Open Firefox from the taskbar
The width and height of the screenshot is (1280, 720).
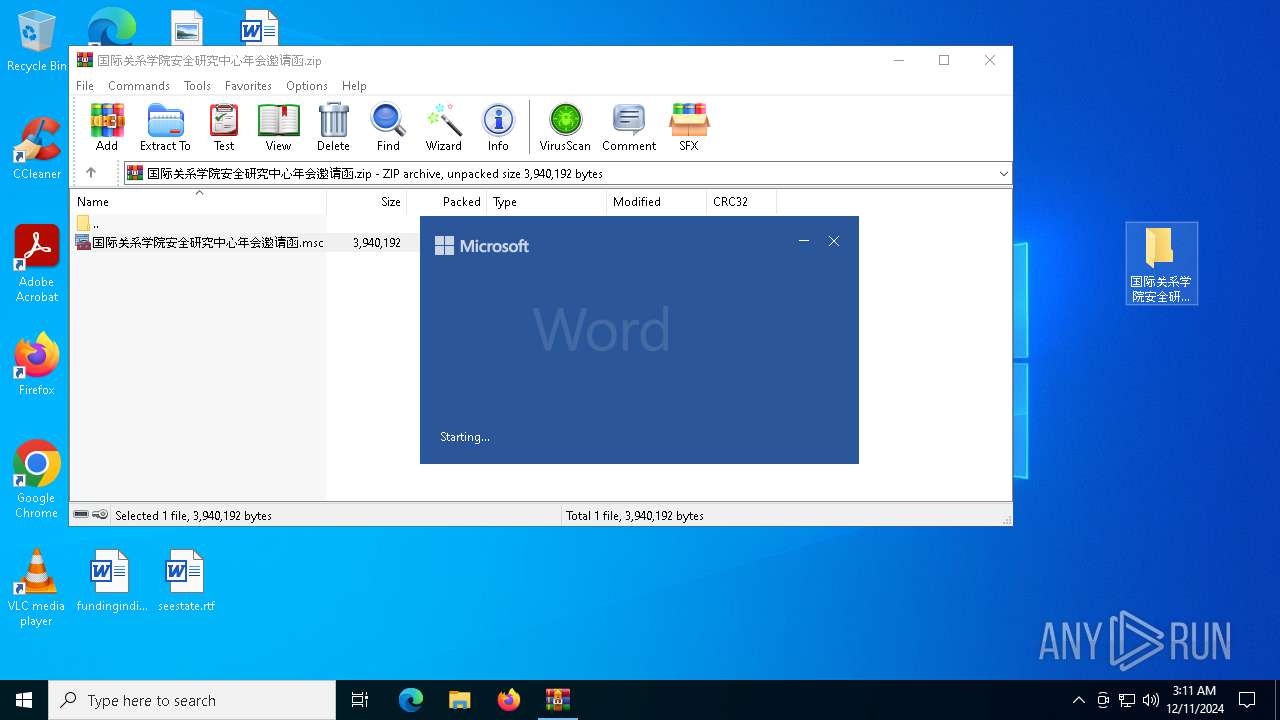509,700
